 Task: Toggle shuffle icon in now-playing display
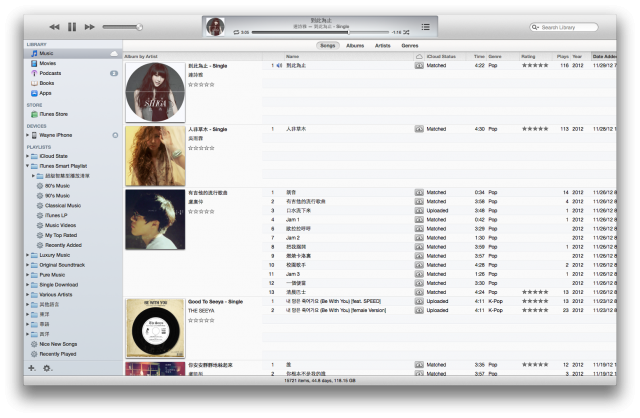coord(407,32)
